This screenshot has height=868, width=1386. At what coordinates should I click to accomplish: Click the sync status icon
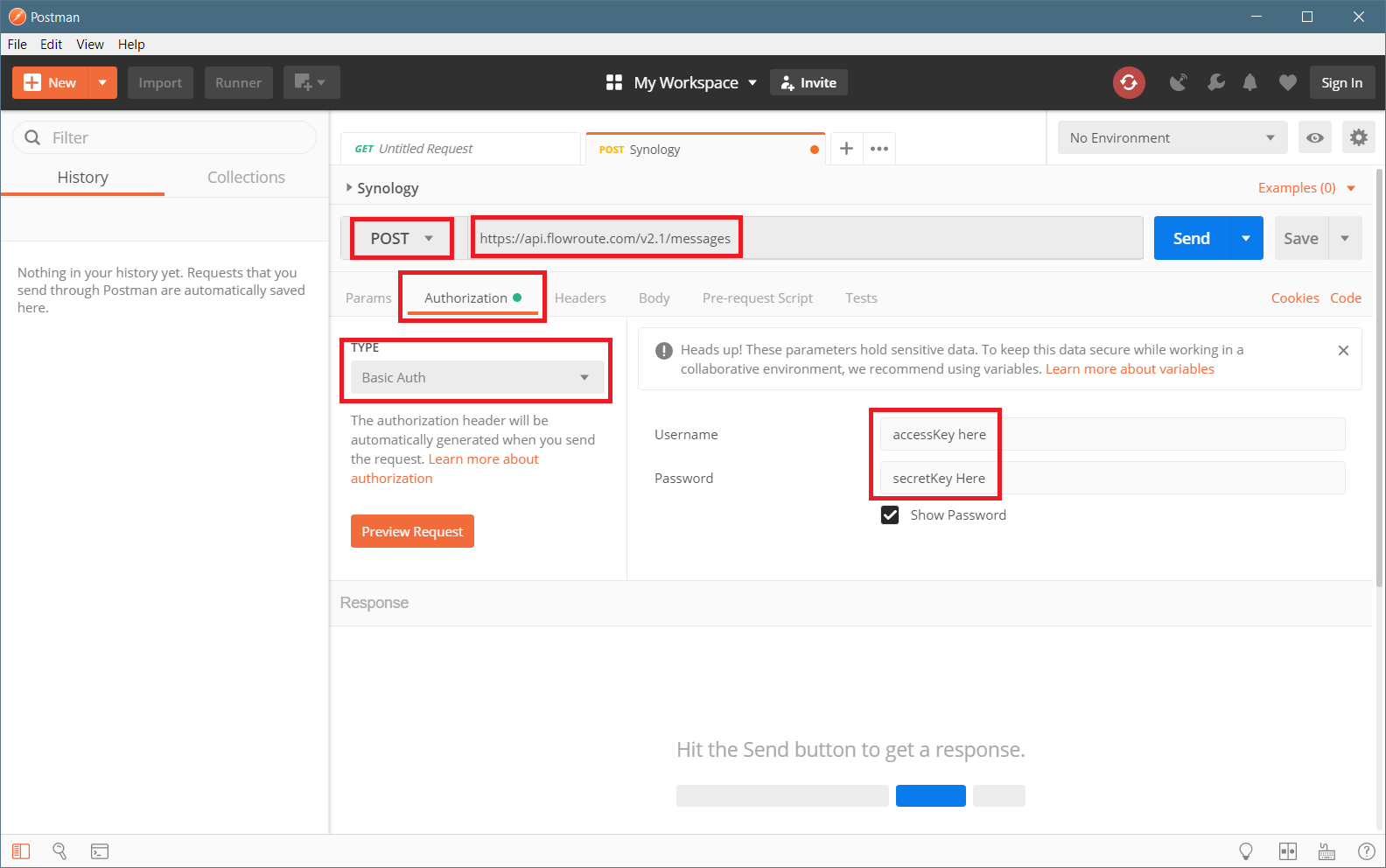1129,82
